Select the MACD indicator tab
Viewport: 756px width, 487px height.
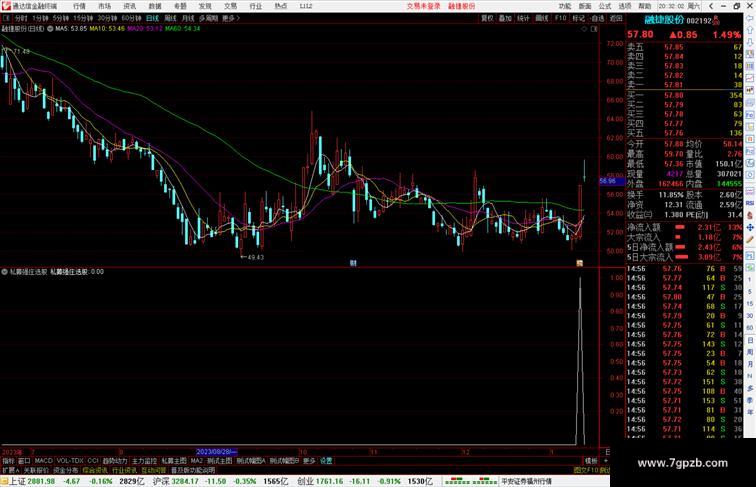pos(43,461)
